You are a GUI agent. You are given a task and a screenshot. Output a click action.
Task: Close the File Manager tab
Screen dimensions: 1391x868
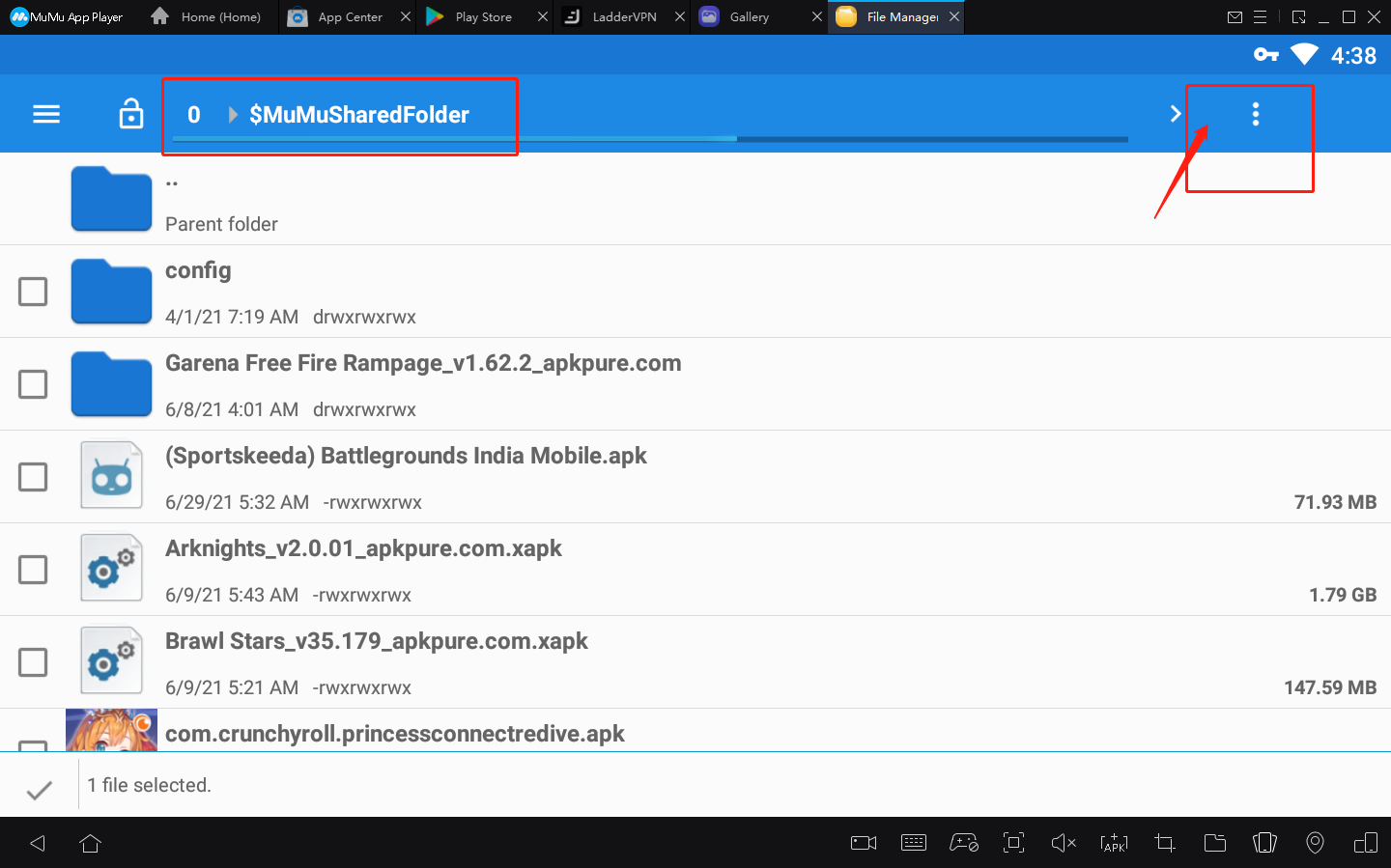(954, 17)
